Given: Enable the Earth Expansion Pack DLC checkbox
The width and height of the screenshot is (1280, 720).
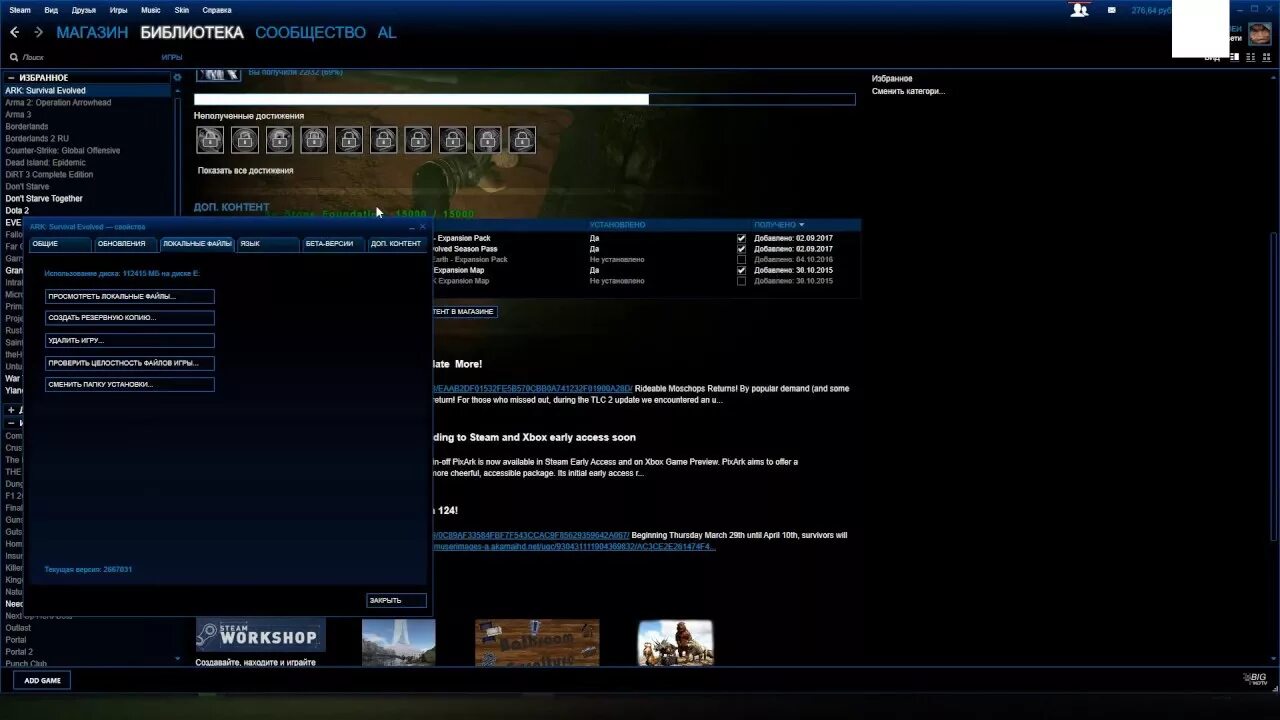Looking at the screenshot, I should tap(741, 260).
